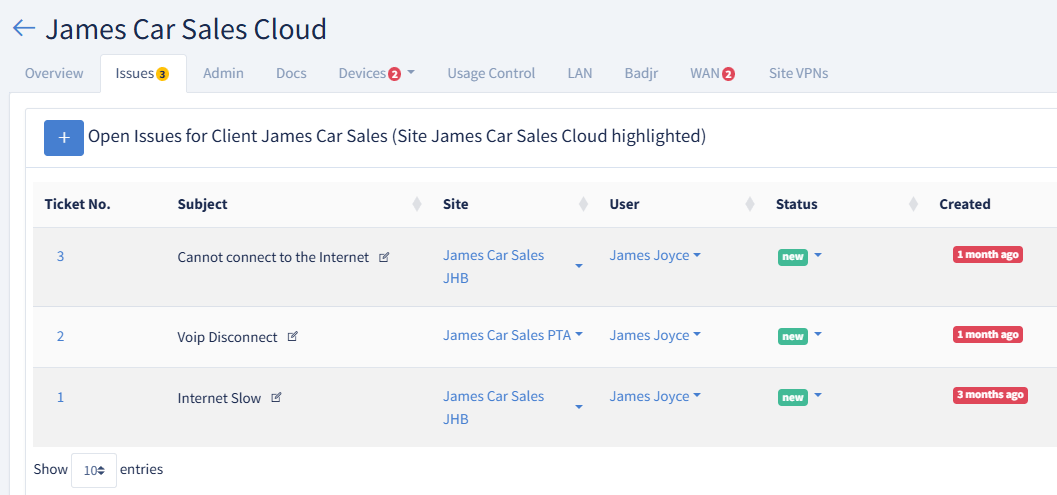Open the WAN tab

pyautogui.click(x=713, y=74)
